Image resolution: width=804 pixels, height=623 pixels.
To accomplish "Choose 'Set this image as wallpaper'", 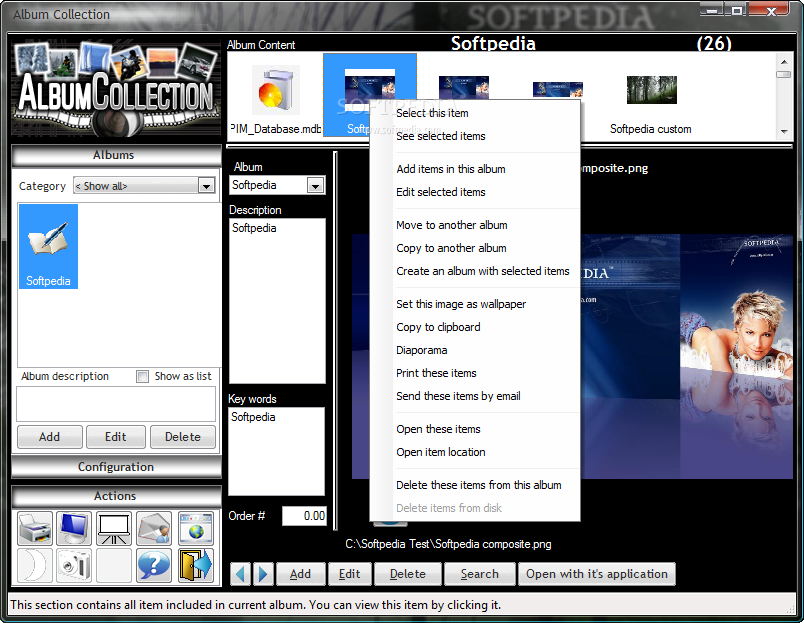I will pyautogui.click(x=461, y=304).
